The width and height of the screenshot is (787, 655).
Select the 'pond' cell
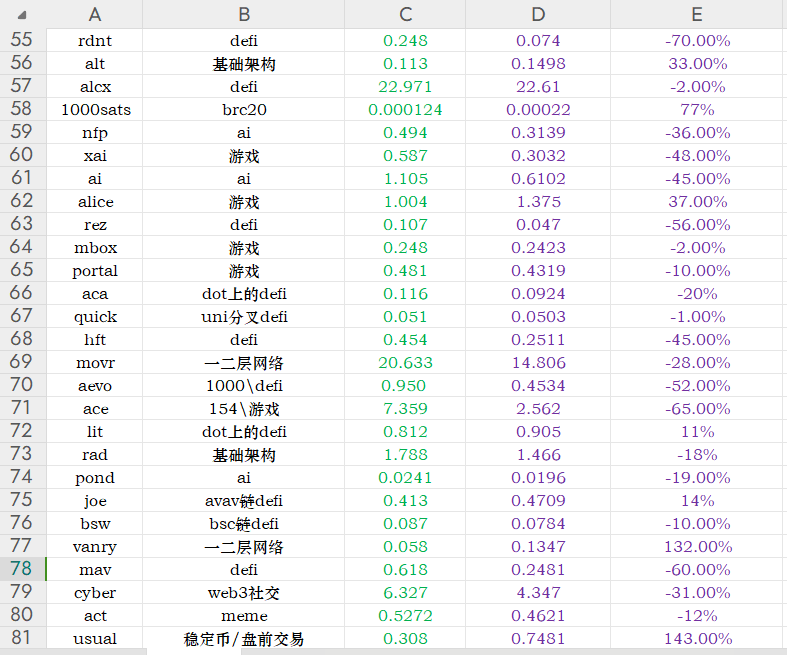coord(94,477)
